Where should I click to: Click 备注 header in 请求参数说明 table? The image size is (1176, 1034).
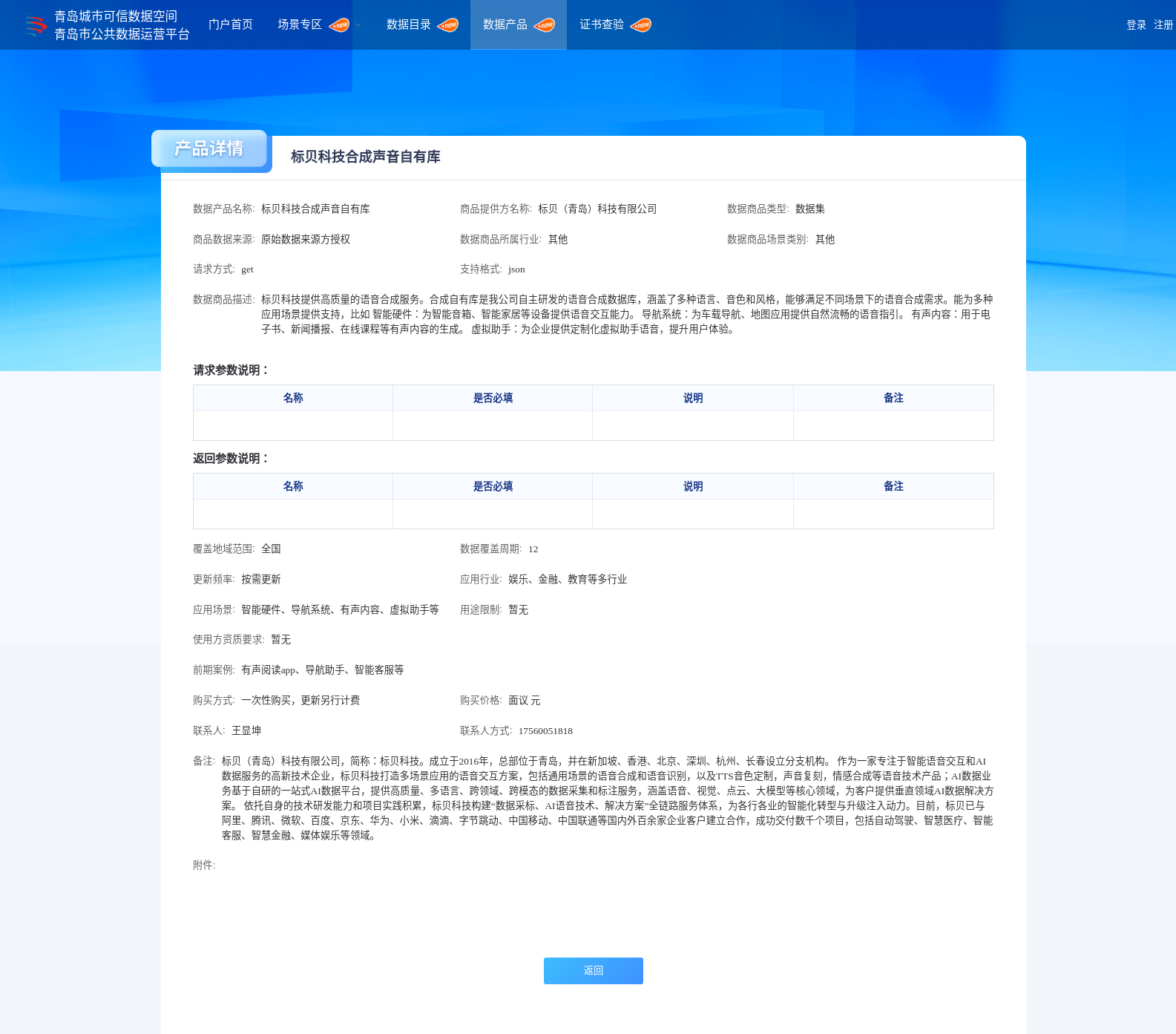[893, 398]
